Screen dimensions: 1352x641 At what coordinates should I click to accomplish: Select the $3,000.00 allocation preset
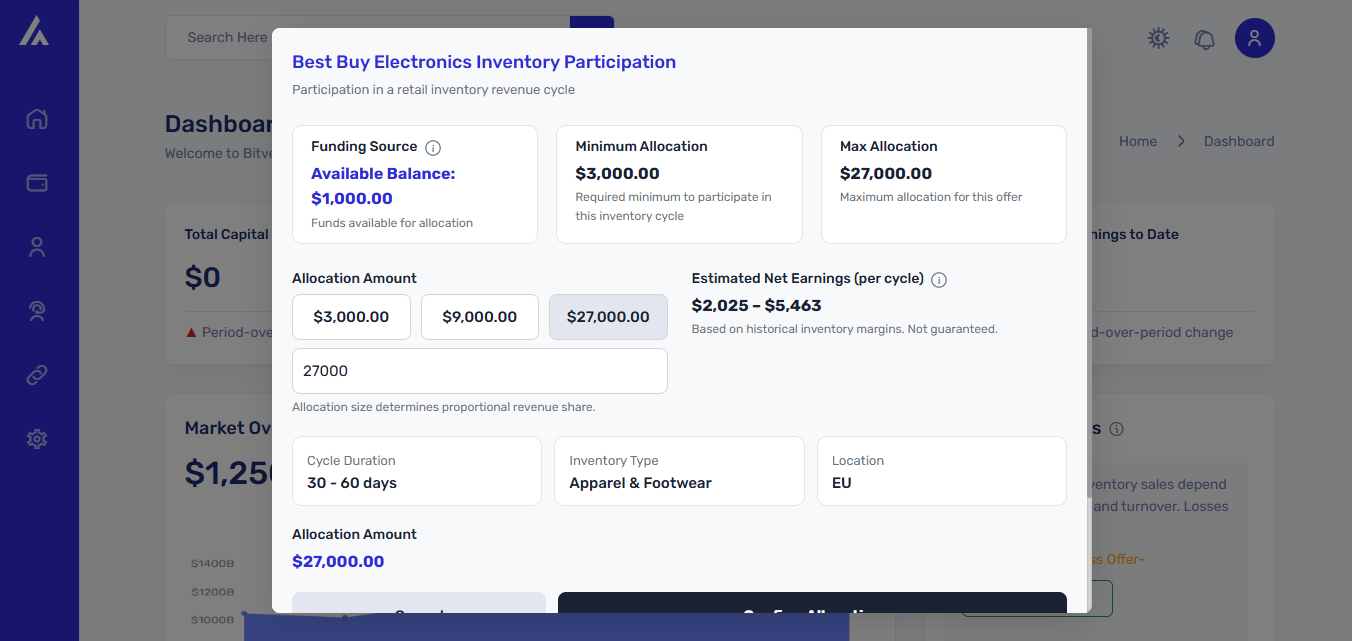[351, 316]
